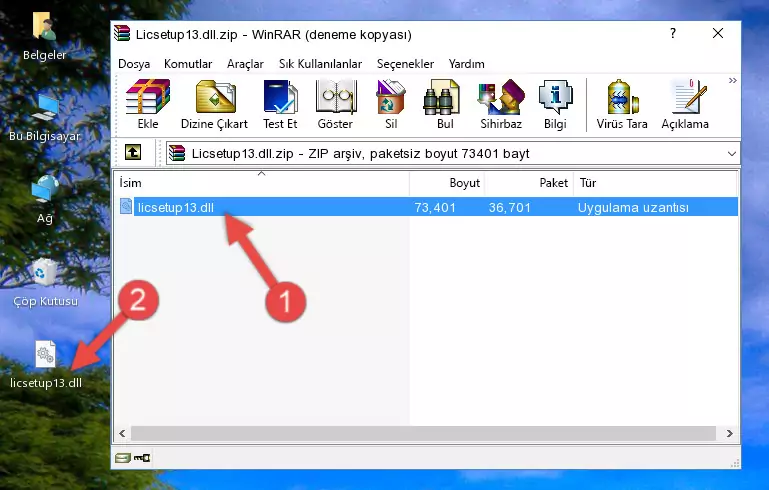The height and width of the screenshot is (490, 769).
Task: Click the horizontal scrollbar track
Action: coord(424,433)
